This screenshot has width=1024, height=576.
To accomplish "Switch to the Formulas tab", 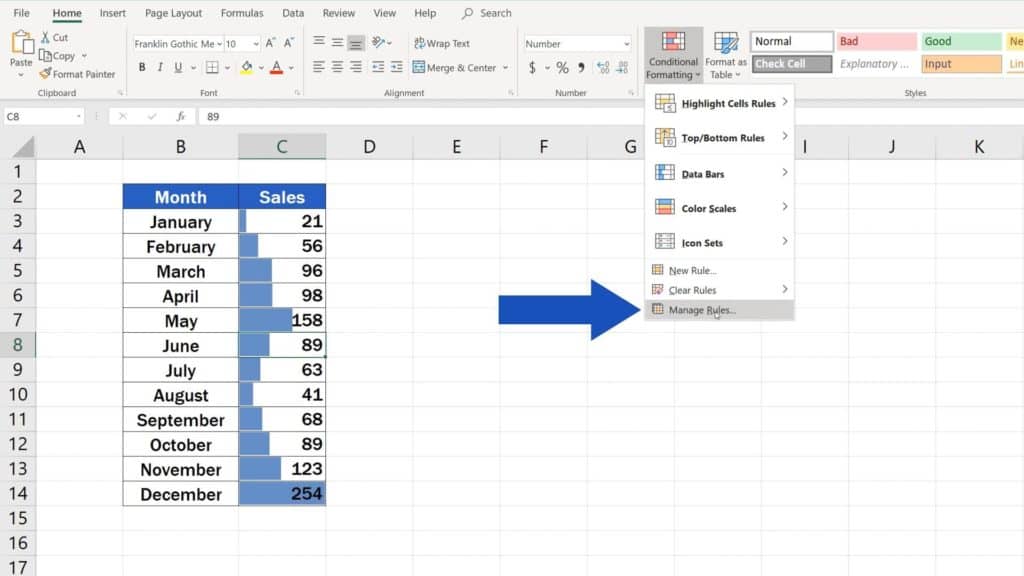I will click(242, 13).
